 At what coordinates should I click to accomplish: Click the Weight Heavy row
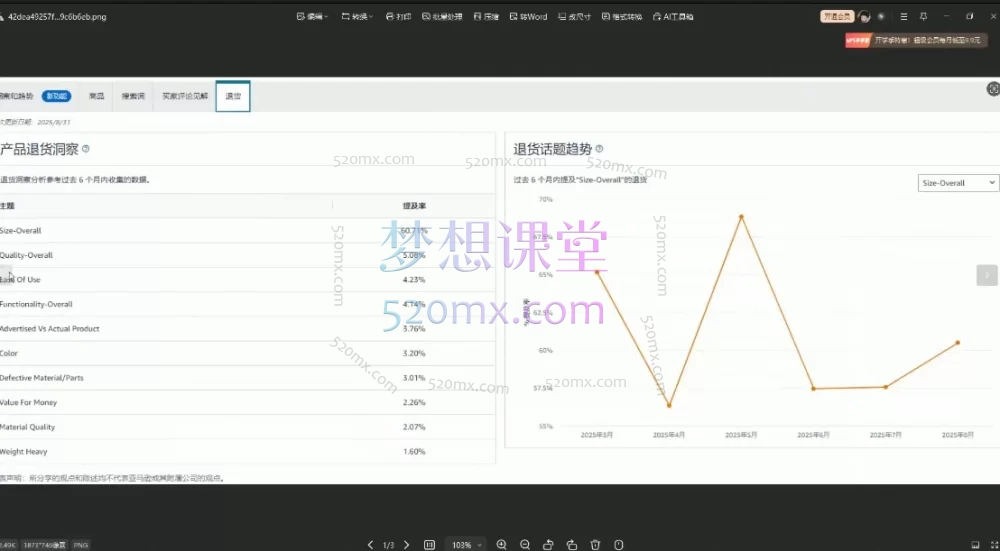pos(247,452)
